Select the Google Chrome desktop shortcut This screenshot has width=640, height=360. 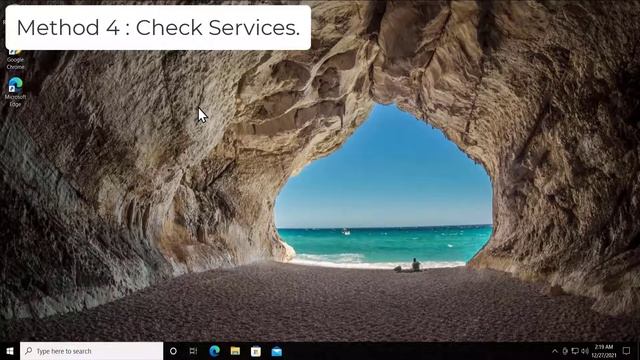15,60
